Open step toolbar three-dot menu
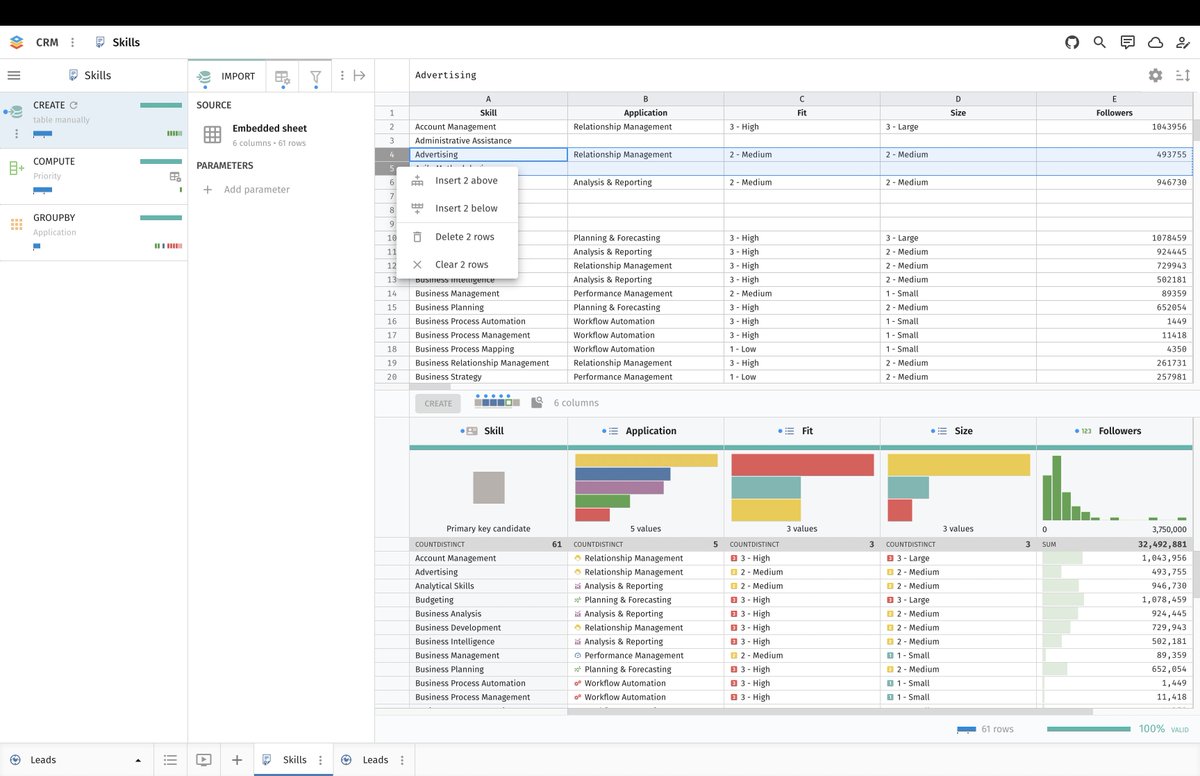This screenshot has height=776, width=1200. click(x=342, y=75)
